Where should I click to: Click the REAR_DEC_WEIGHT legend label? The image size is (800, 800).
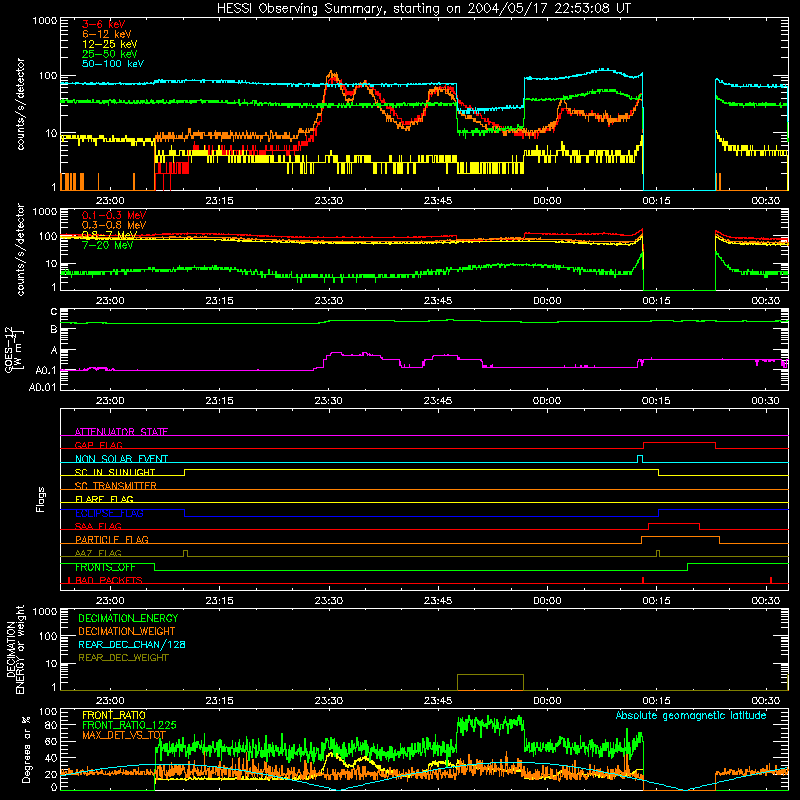123,658
